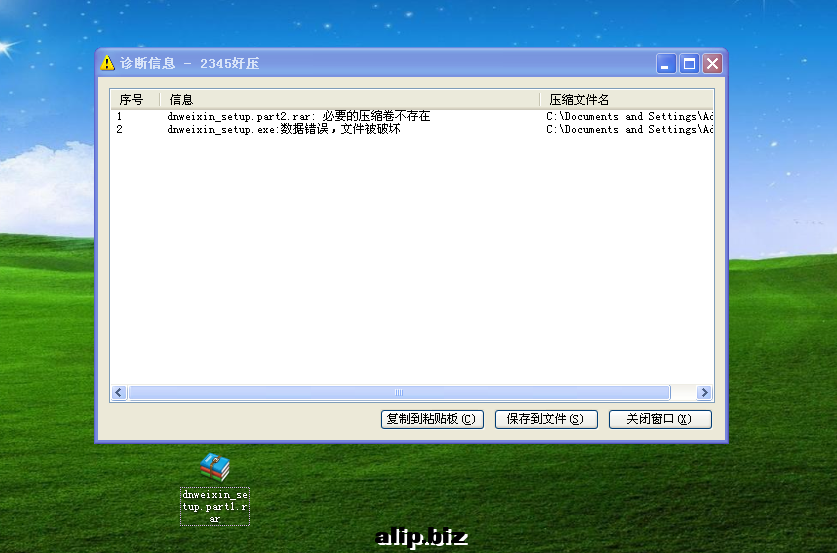Click the 序号 column header
837x553 pixels.
pyautogui.click(x=135, y=100)
